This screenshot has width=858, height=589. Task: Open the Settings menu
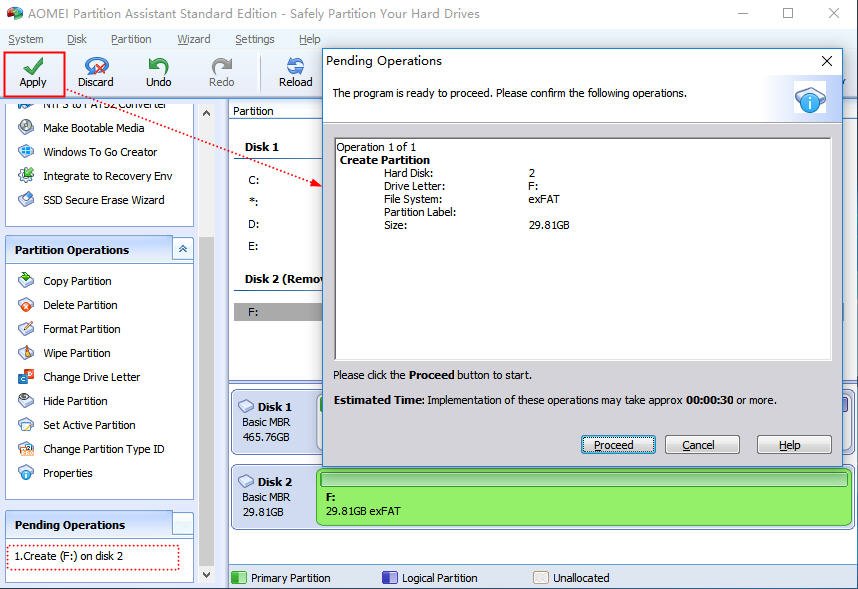coord(254,39)
